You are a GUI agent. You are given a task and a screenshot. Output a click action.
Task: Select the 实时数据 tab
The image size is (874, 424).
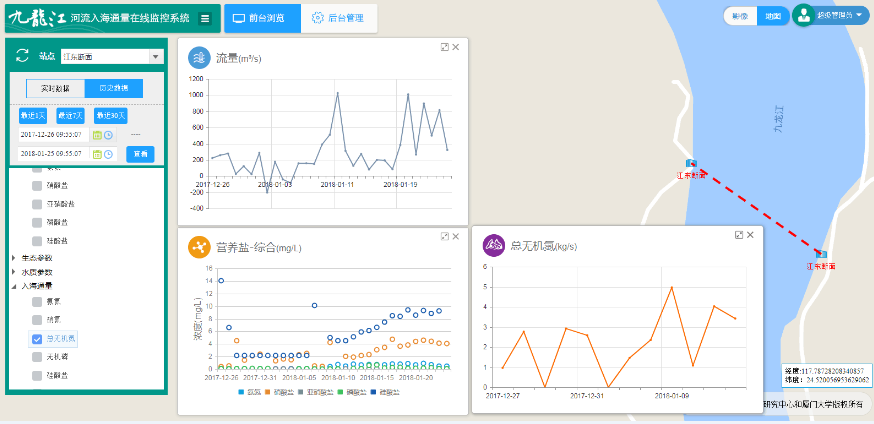[55, 89]
